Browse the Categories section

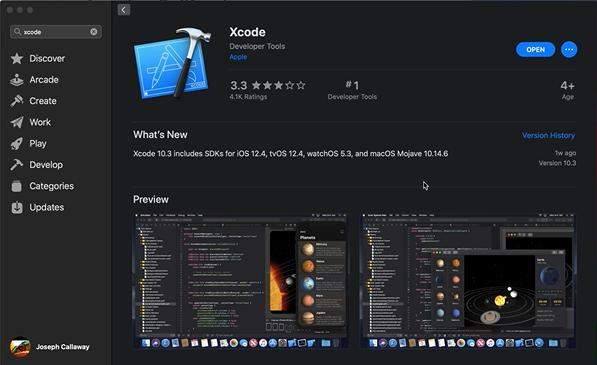coord(52,186)
